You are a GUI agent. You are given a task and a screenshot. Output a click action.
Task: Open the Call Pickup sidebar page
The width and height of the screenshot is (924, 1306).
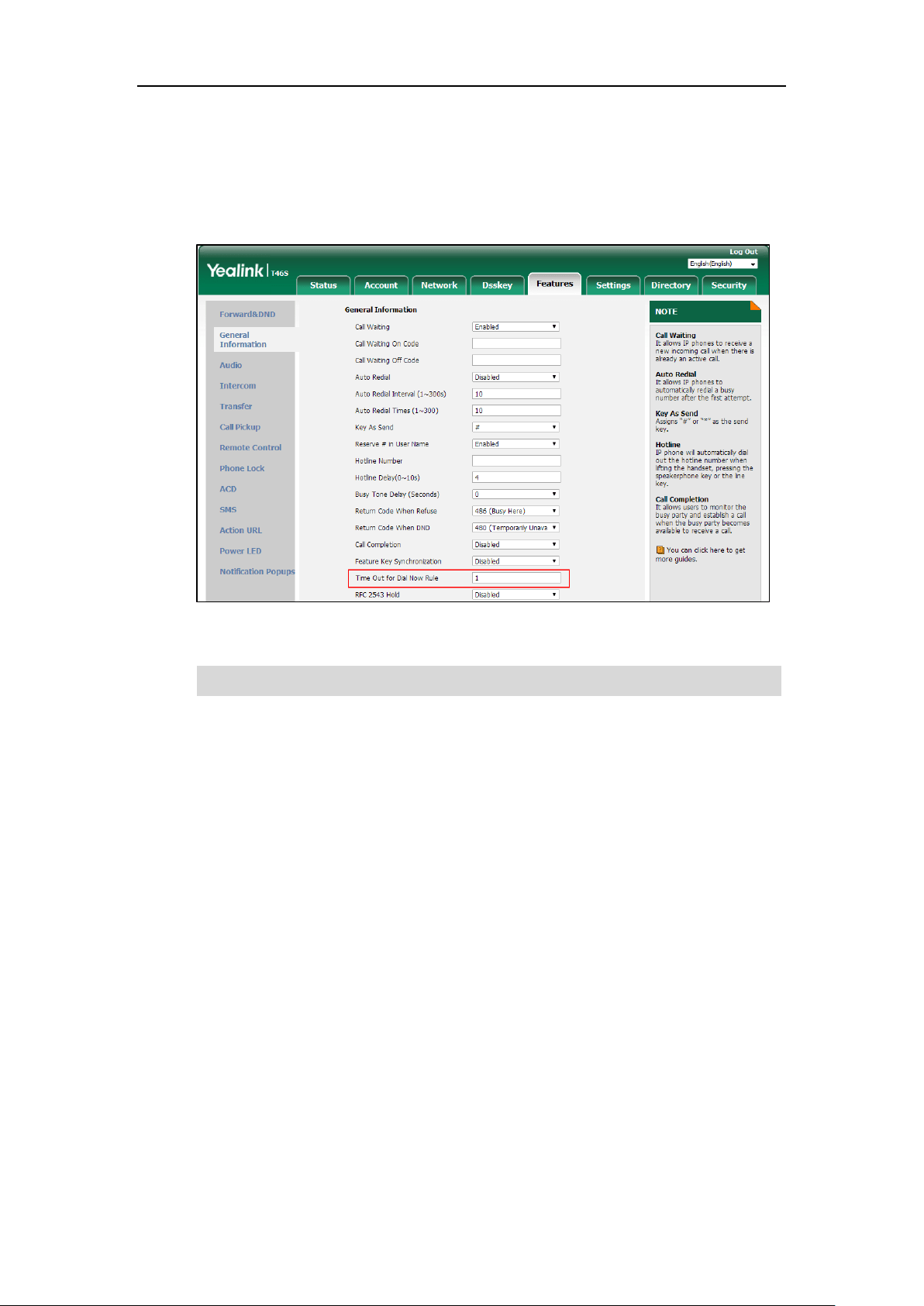(x=240, y=427)
